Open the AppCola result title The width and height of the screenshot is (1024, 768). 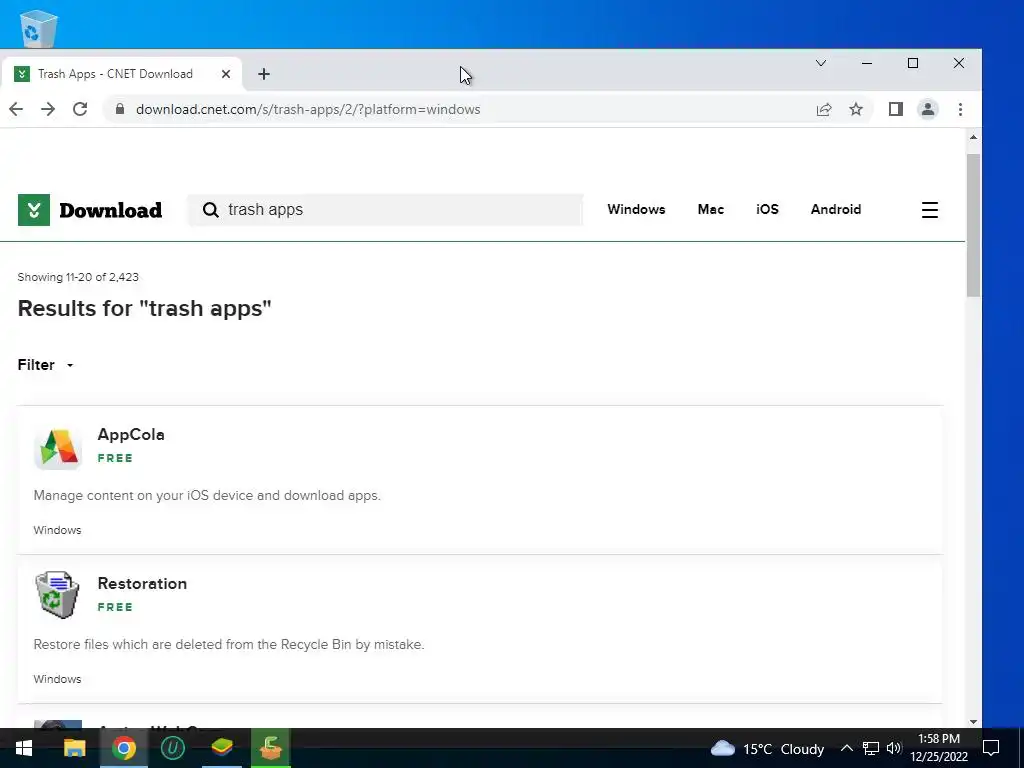coord(131,434)
